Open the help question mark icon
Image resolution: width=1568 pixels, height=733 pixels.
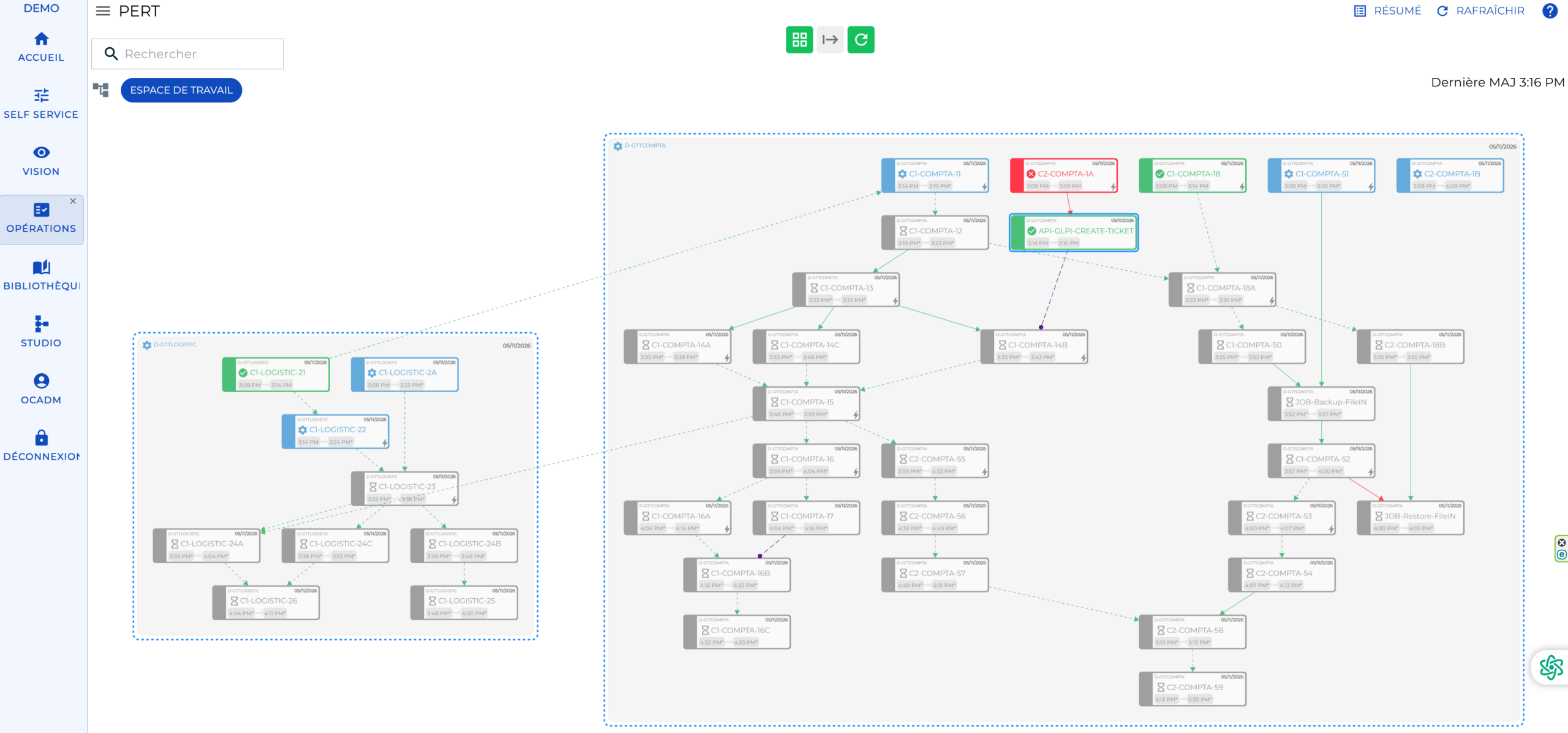click(1550, 10)
